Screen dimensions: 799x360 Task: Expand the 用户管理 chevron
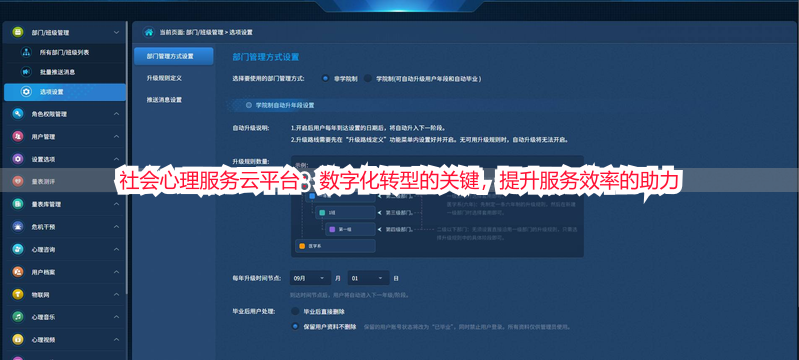[116, 137]
